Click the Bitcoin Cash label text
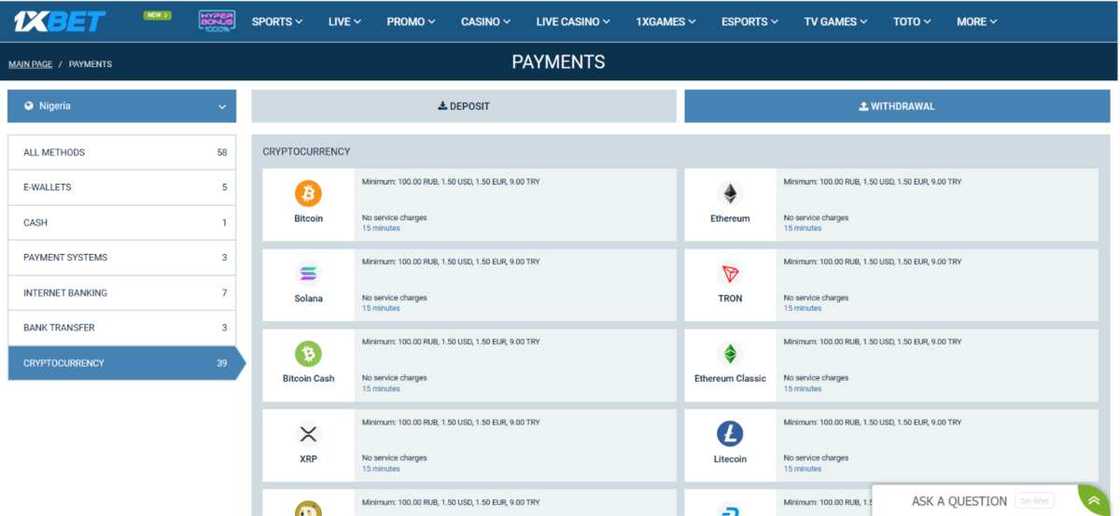Viewport: 1120px width, 516px height. pyautogui.click(x=309, y=379)
